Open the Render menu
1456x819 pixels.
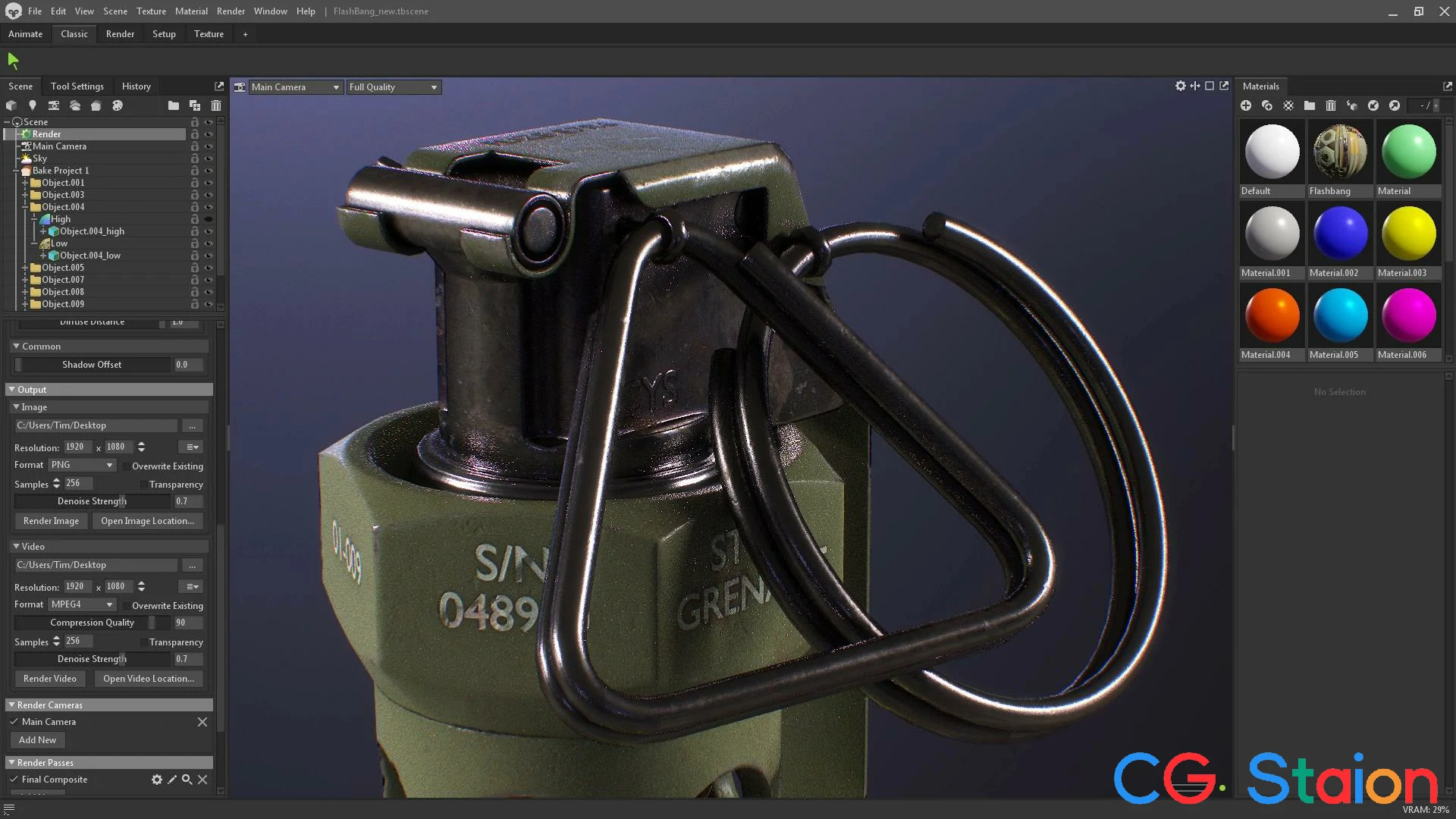231,11
